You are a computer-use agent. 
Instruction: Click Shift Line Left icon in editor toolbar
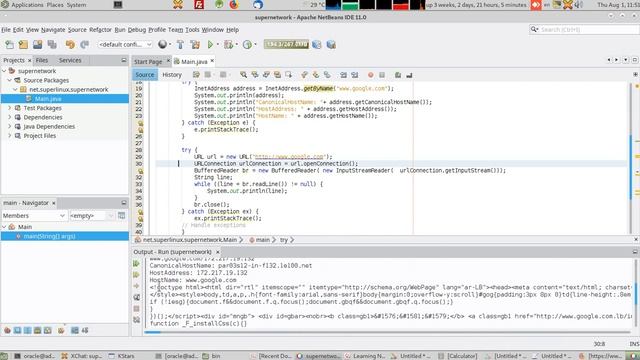click(343, 75)
